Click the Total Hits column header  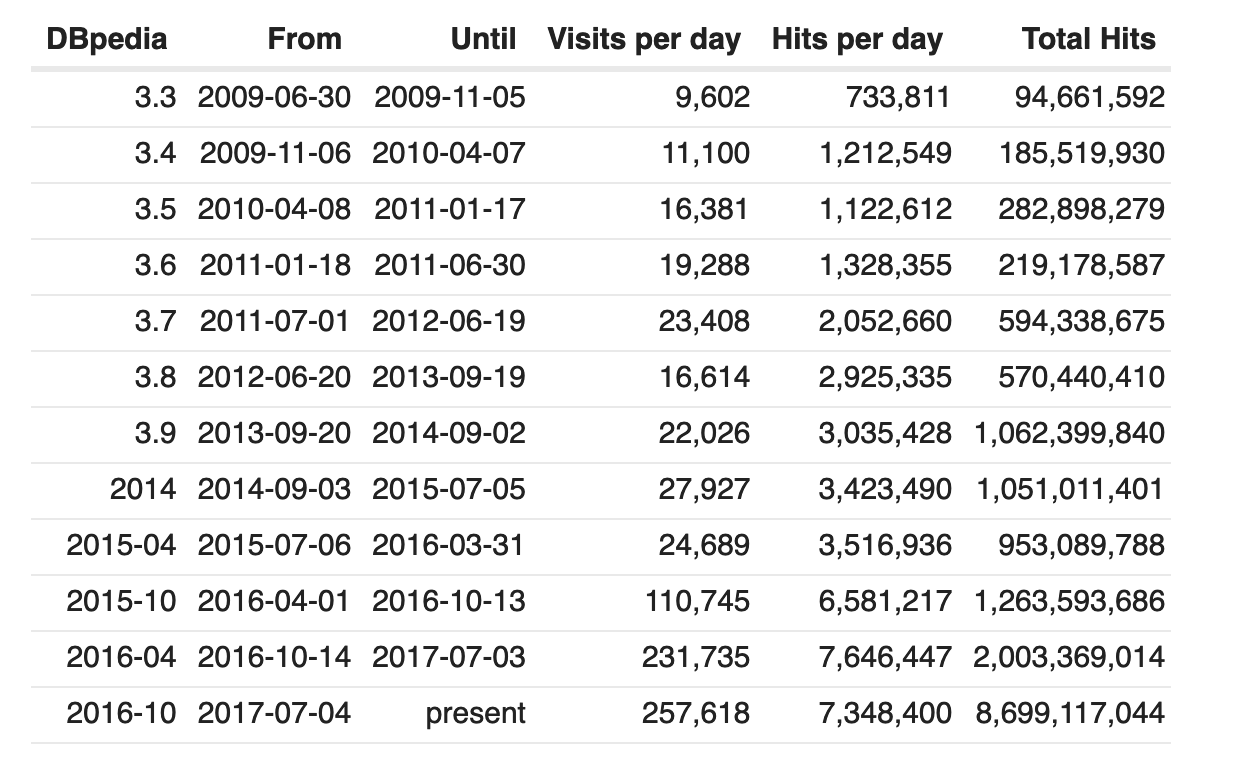click(1089, 39)
